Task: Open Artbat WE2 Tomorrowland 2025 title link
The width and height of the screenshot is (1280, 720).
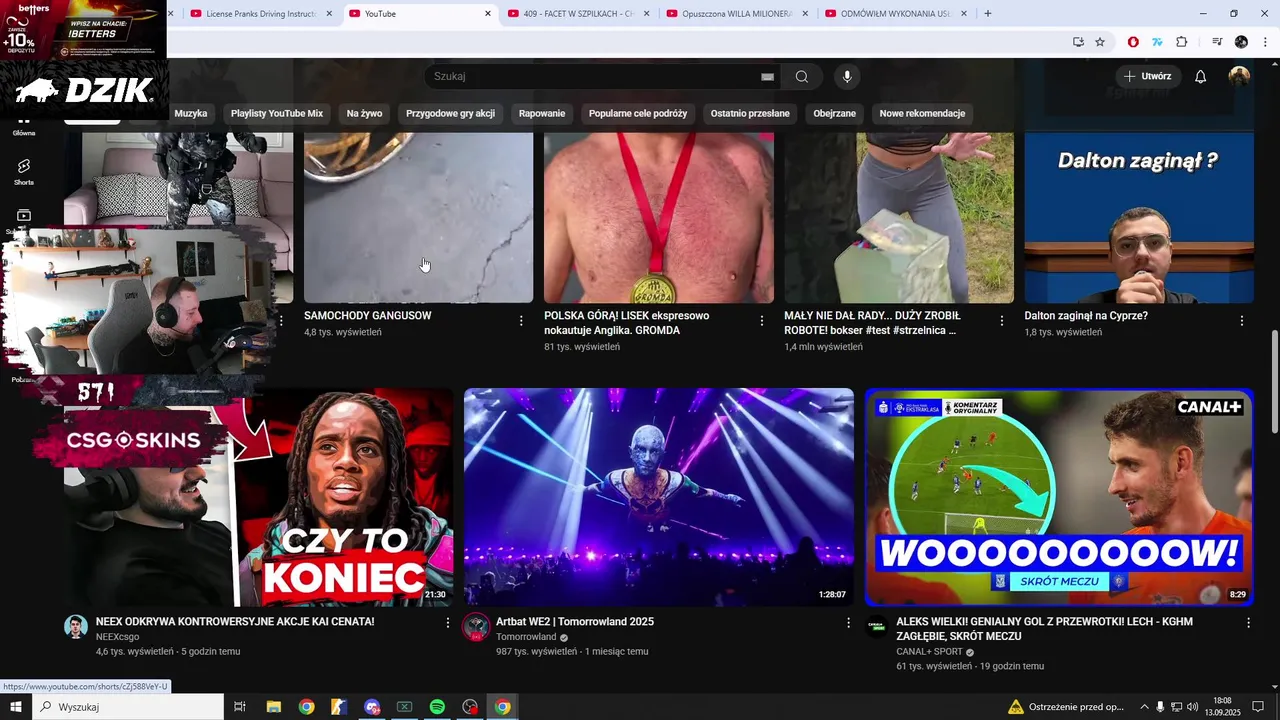Action: 575,622
